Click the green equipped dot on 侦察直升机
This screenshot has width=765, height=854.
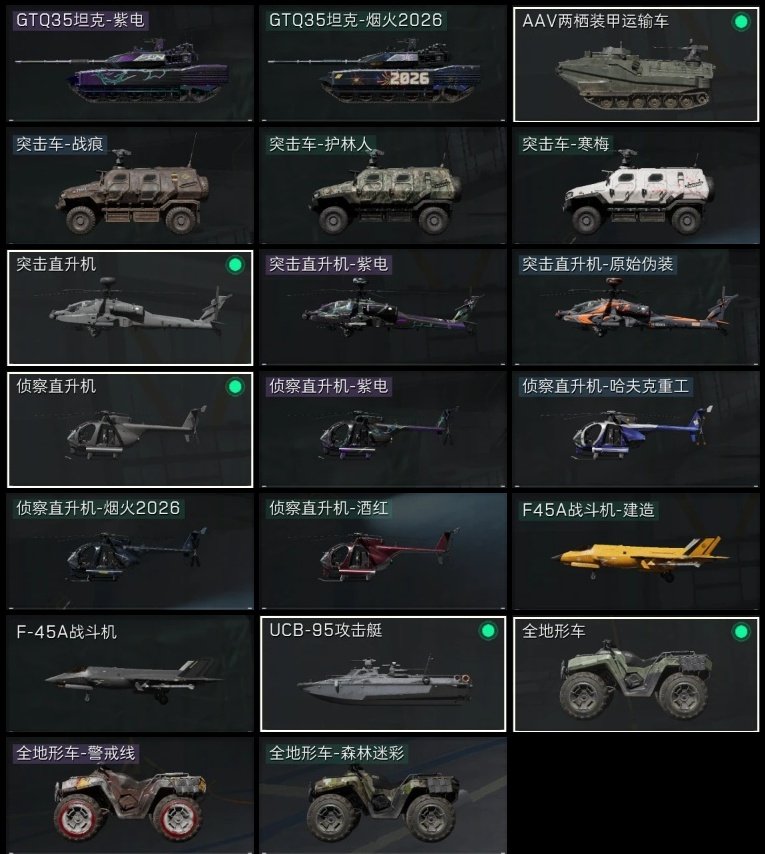click(235, 387)
